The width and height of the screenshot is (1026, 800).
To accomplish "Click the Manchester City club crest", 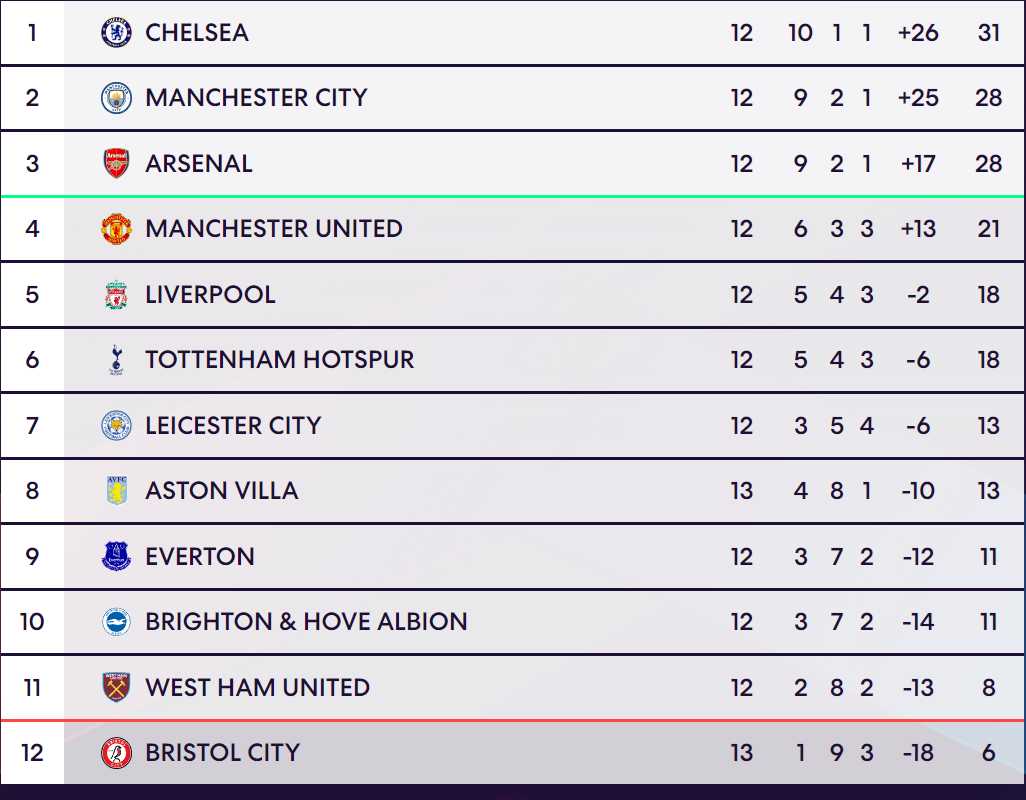I will click(x=116, y=98).
